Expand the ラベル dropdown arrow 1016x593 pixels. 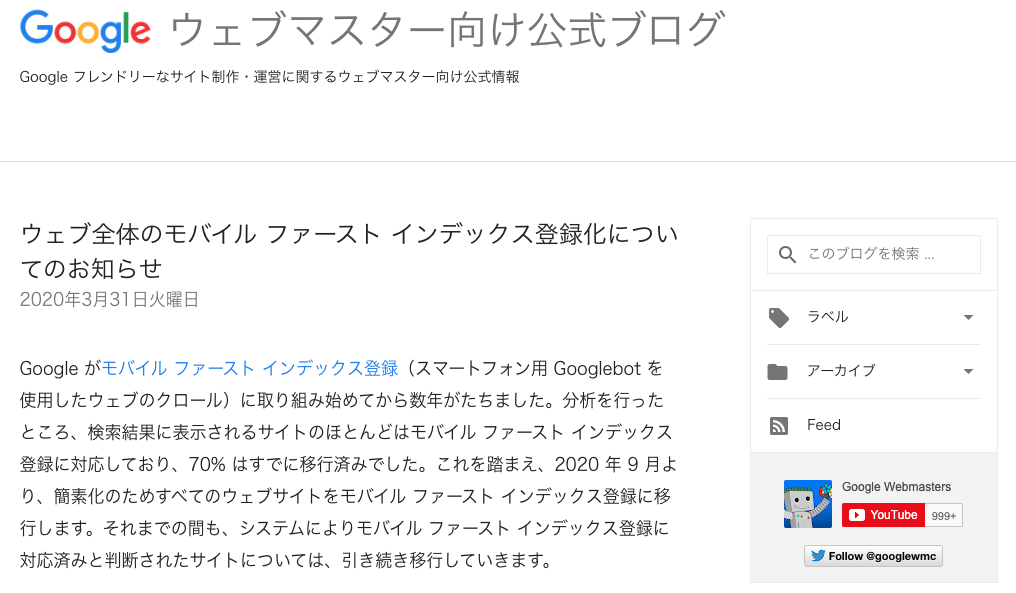coord(967,317)
